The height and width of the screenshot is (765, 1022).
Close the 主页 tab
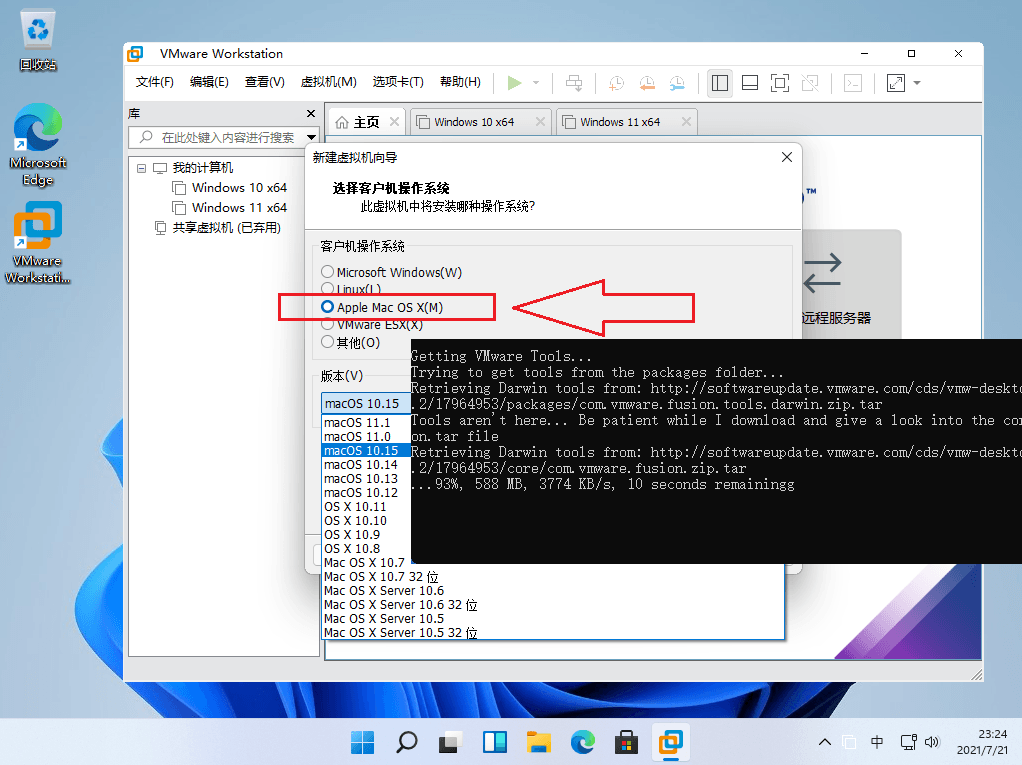click(x=394, y=122)
